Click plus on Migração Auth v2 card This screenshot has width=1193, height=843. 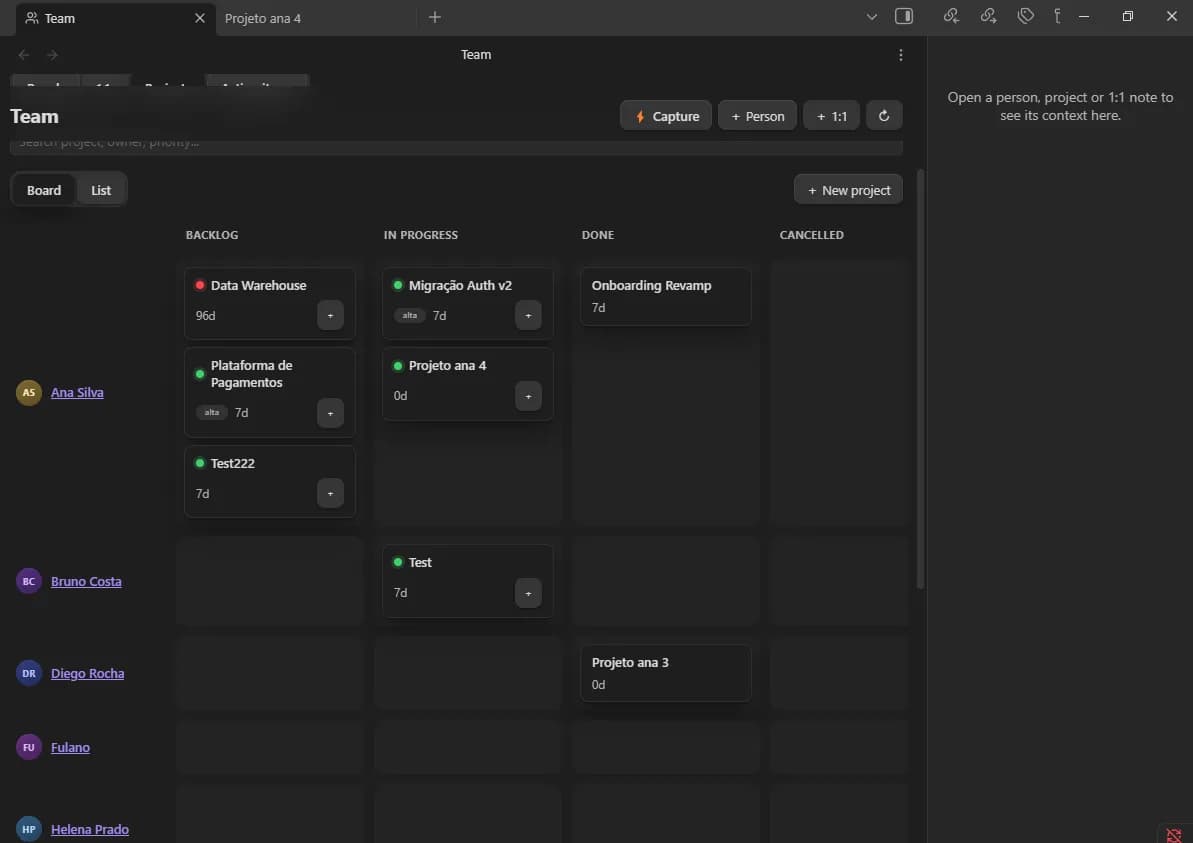(x=528, y=315)
